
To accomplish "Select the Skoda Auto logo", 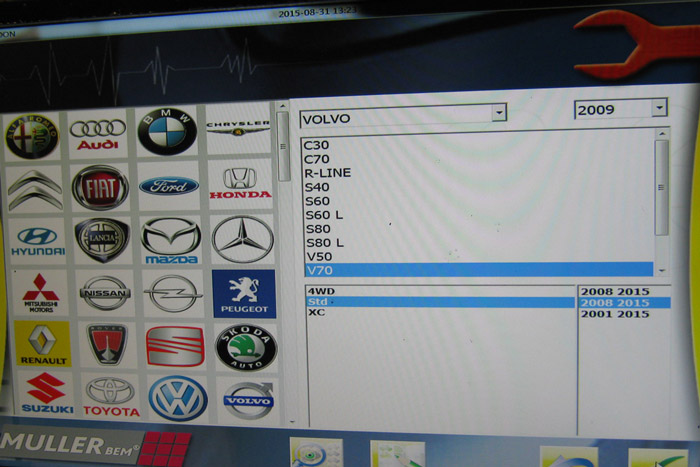I will [x=246, y=347].
